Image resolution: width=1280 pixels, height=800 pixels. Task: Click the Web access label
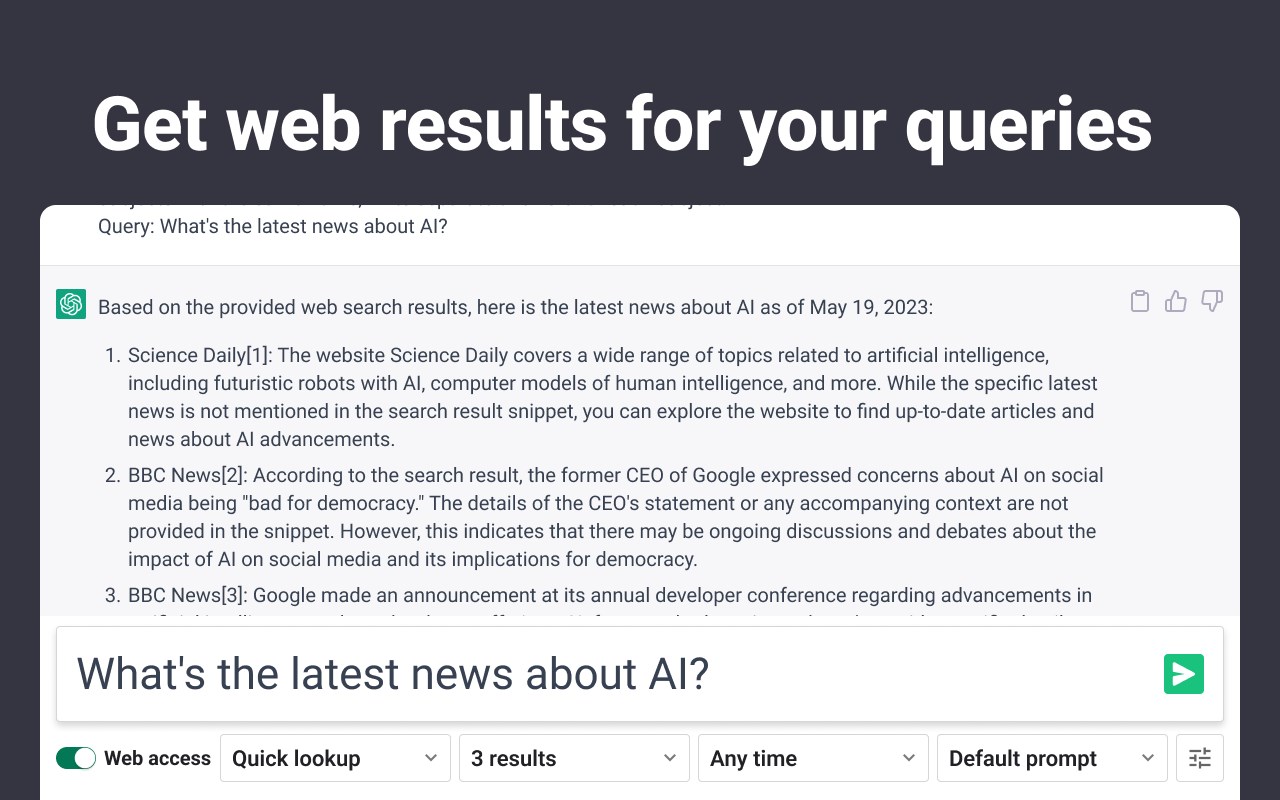157,758
